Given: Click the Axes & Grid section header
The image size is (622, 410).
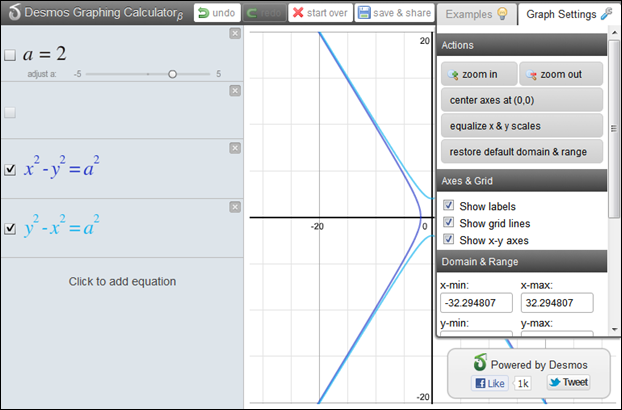Looking at the screenshot, I should (x=522, y=181).
